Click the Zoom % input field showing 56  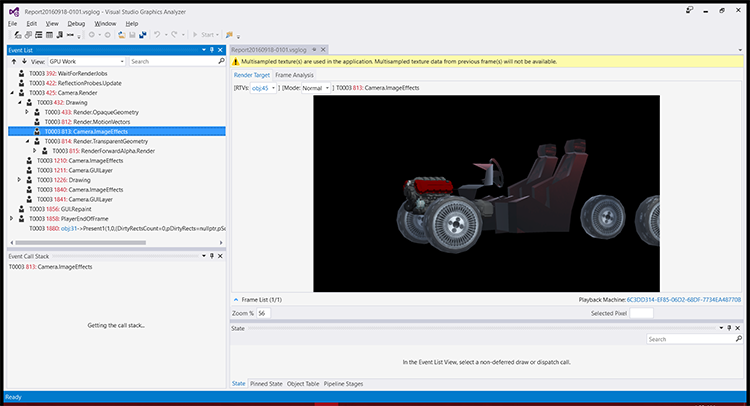[264, 313]
